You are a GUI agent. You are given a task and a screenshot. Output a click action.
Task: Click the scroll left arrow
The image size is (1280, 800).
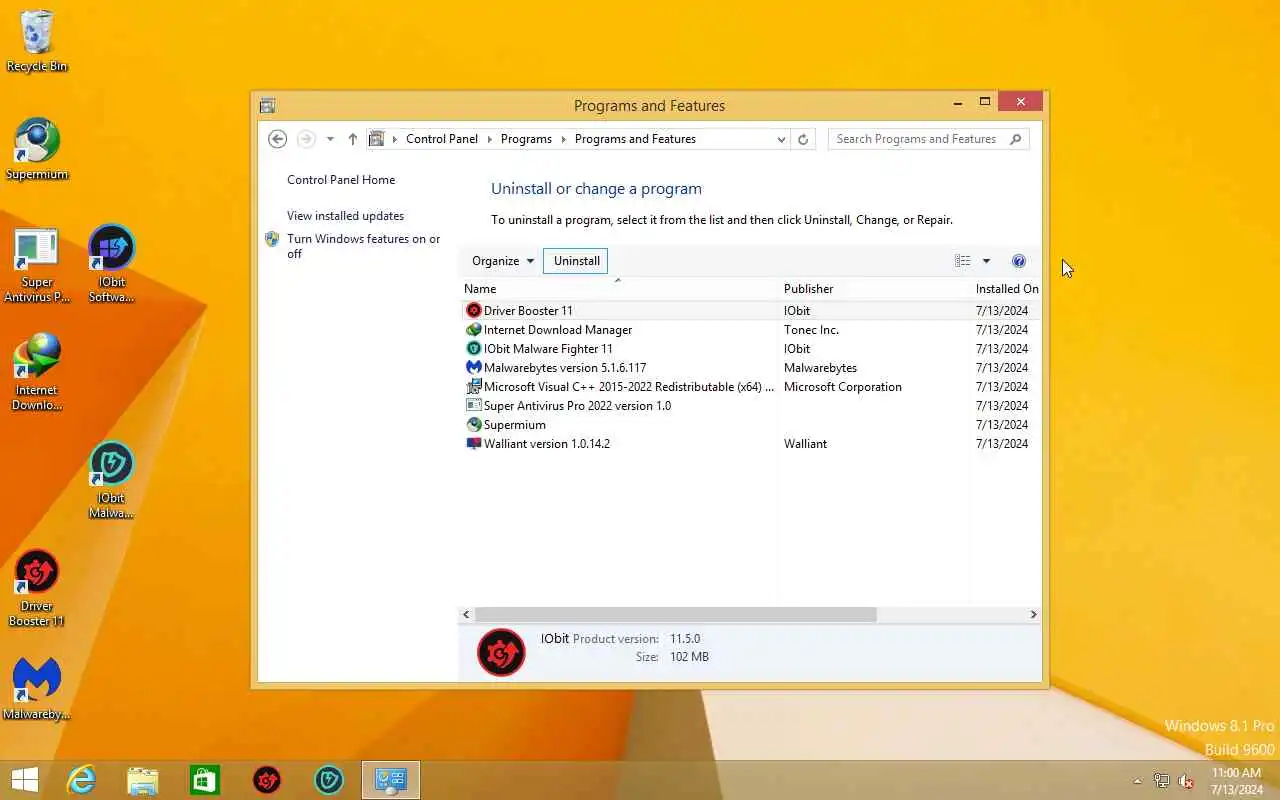click(466, 615)
